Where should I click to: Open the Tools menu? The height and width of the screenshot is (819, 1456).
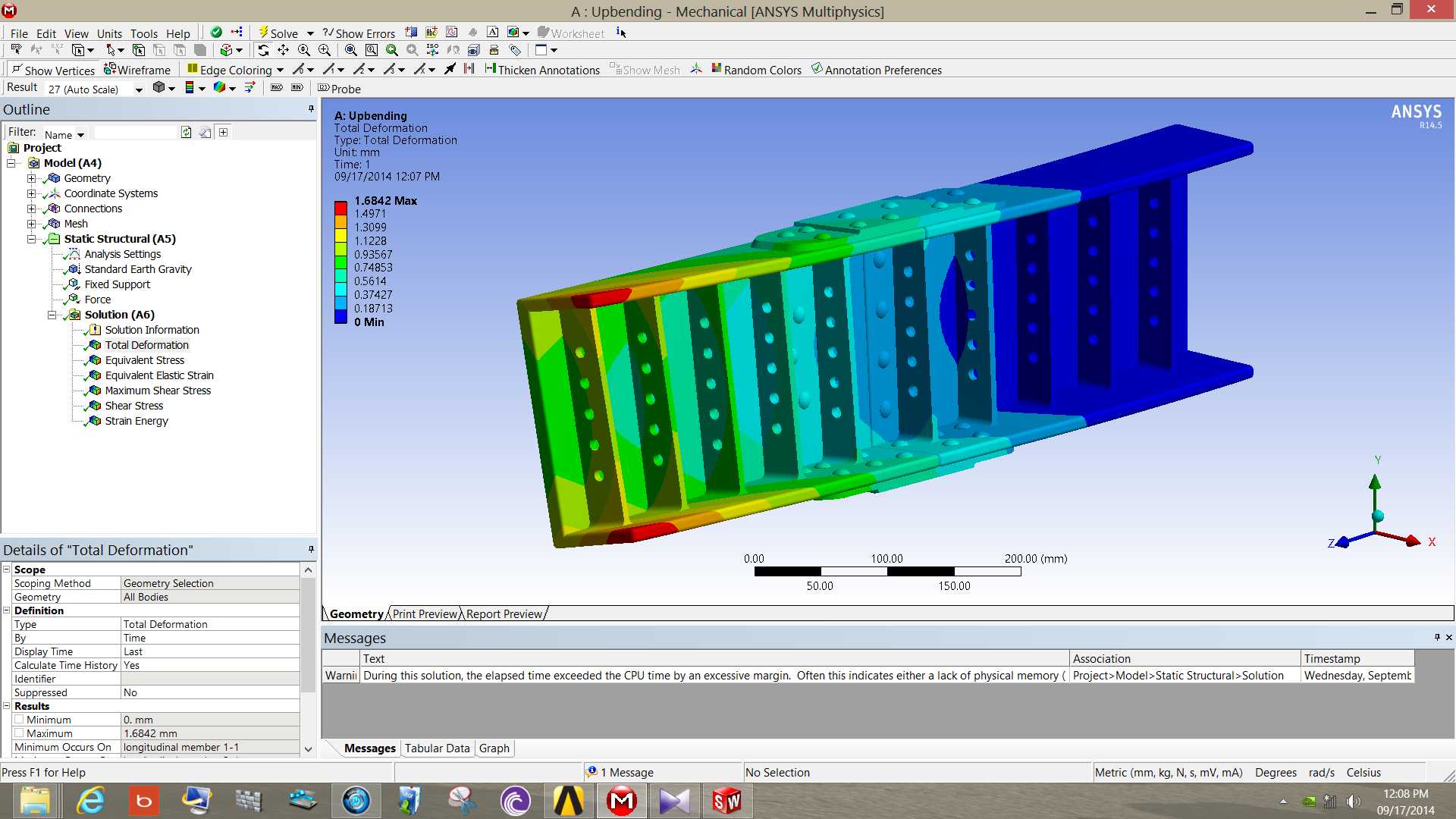(x=144, y=33)
